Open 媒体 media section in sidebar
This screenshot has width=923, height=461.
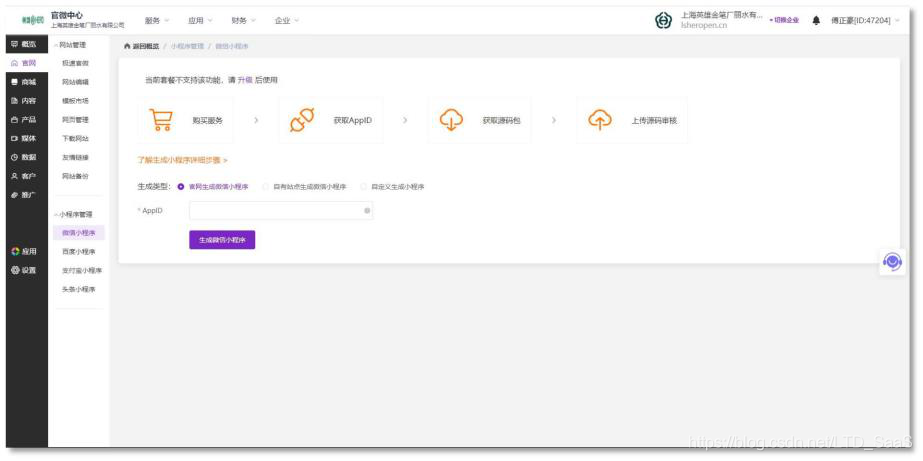[x=24, y=138]
